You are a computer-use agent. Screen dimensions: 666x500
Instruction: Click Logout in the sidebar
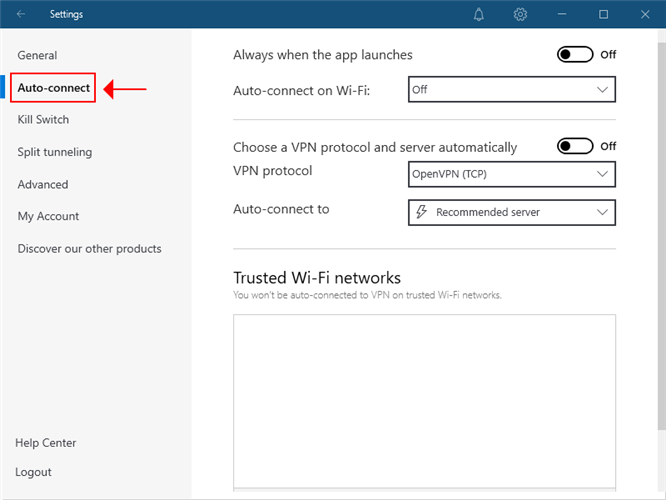tap(33, 472)
